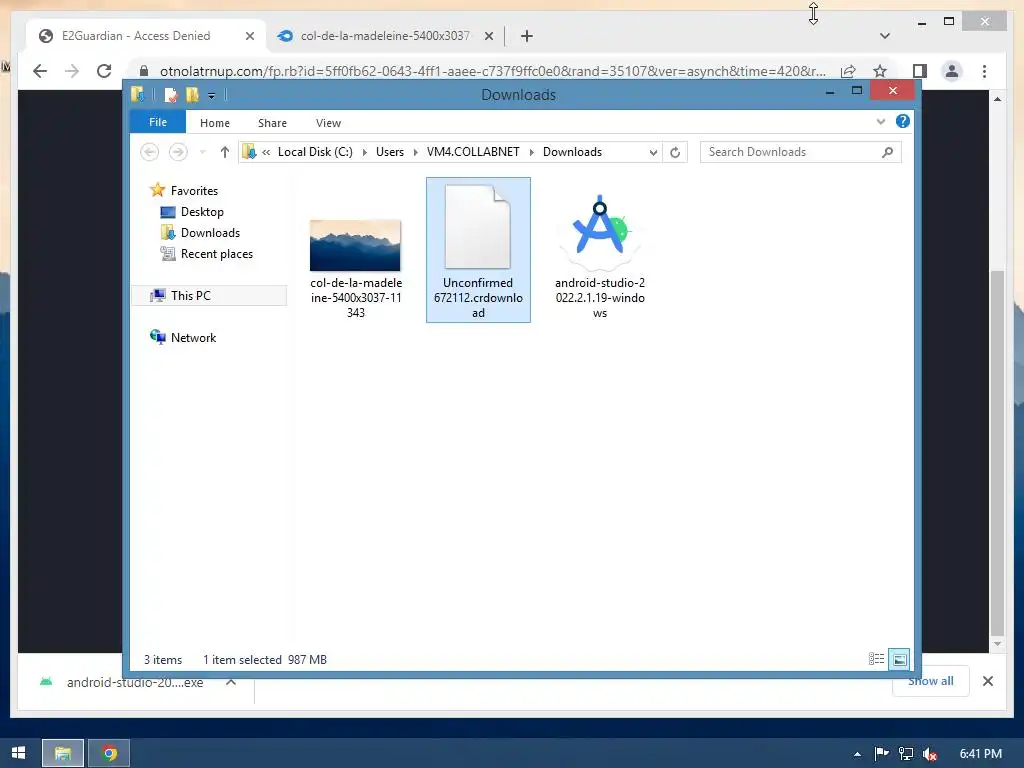Open the Share ribbon tab
1024x768 pixels.
click(272, 123)
